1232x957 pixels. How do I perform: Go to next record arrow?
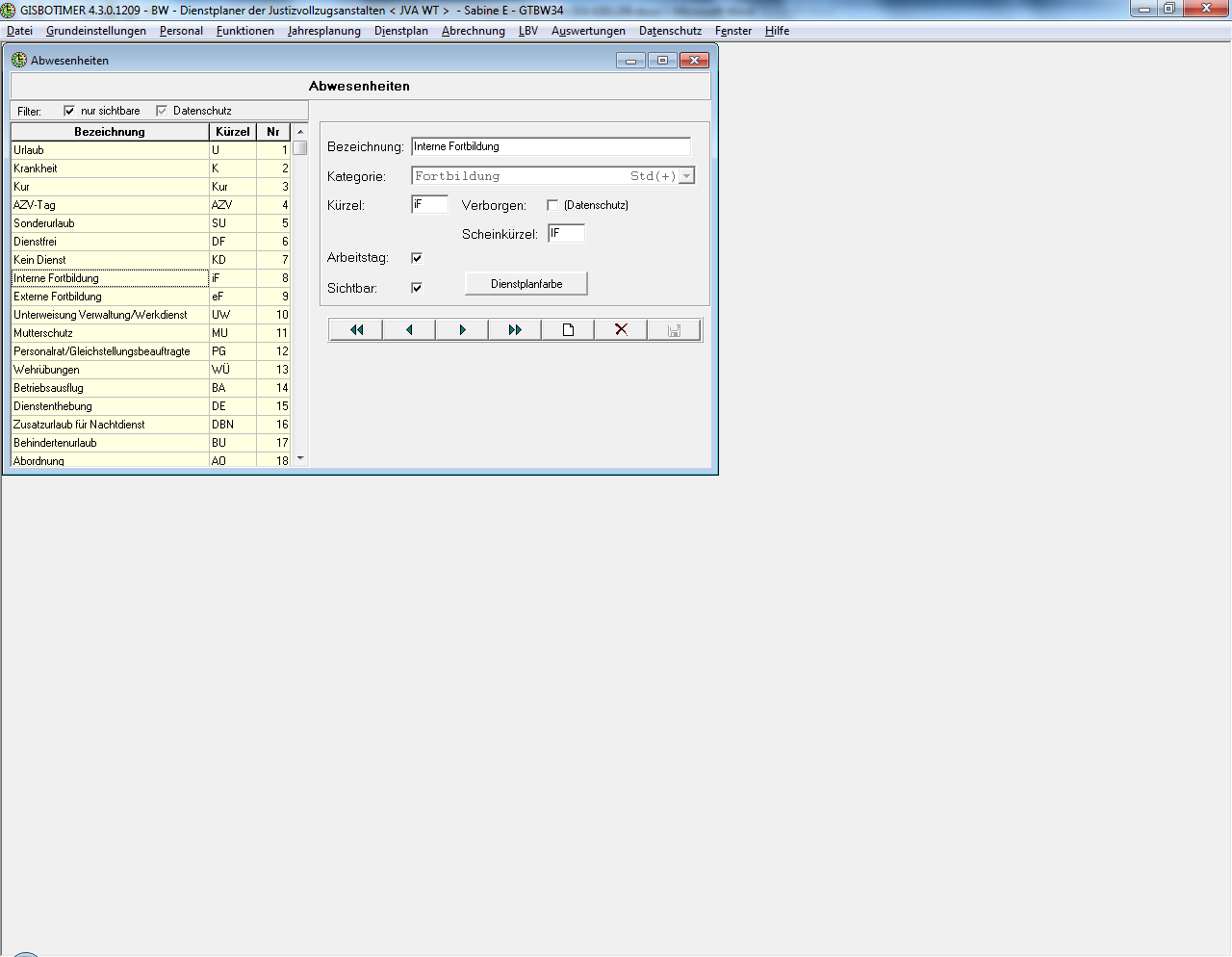point(462,330)
